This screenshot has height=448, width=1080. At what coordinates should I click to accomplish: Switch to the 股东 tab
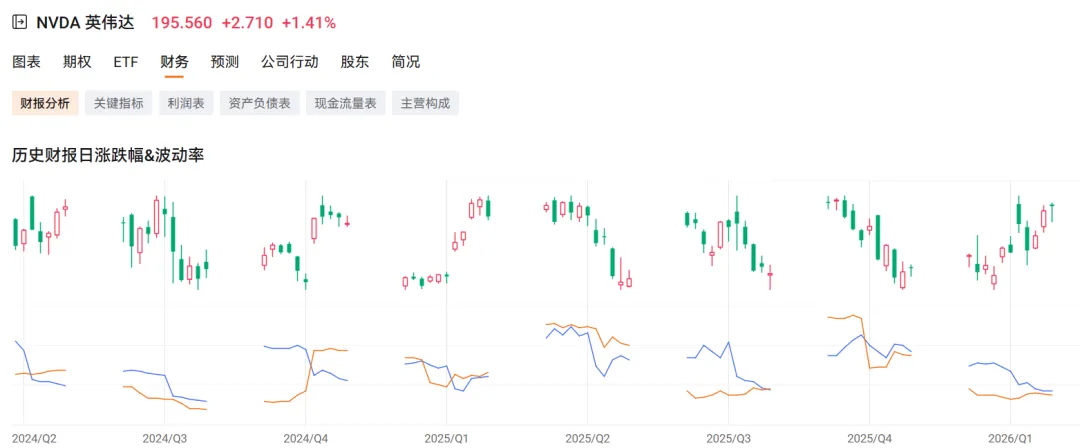(x=355, y=62)
